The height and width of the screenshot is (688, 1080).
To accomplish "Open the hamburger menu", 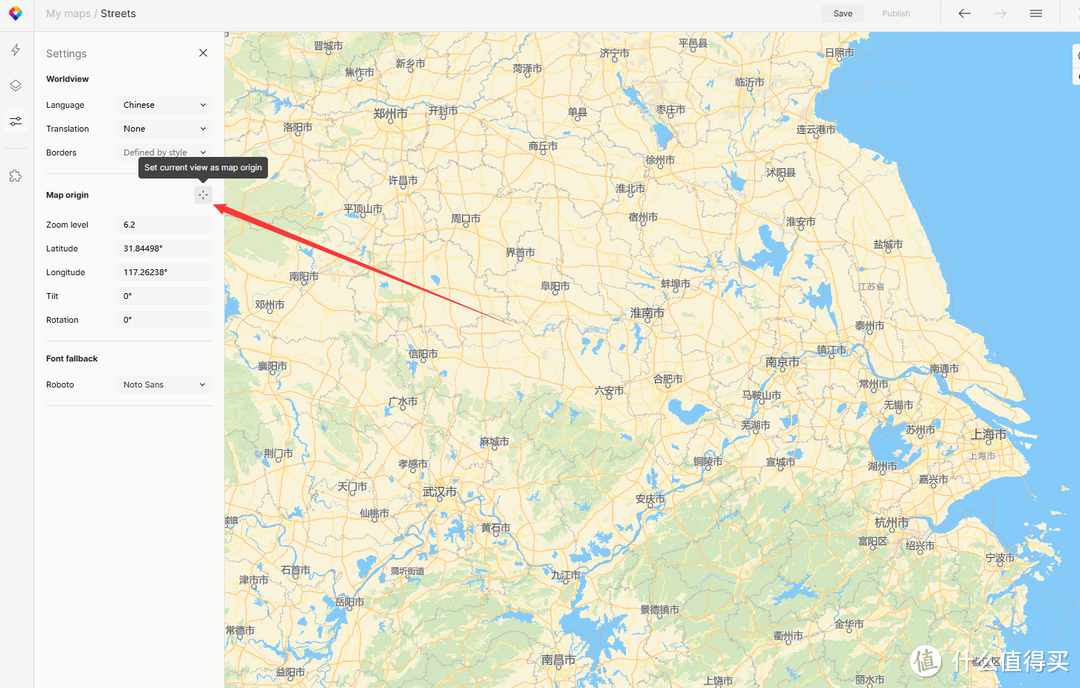I will point(1036,13).
